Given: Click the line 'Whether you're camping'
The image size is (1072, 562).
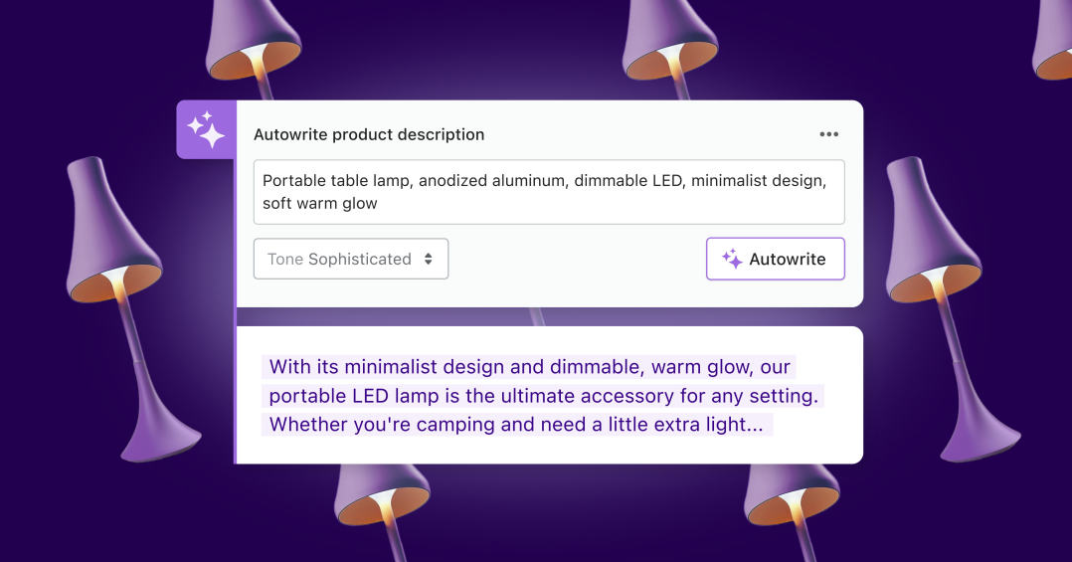Looking at the screenshot, I should coord(516,425).
